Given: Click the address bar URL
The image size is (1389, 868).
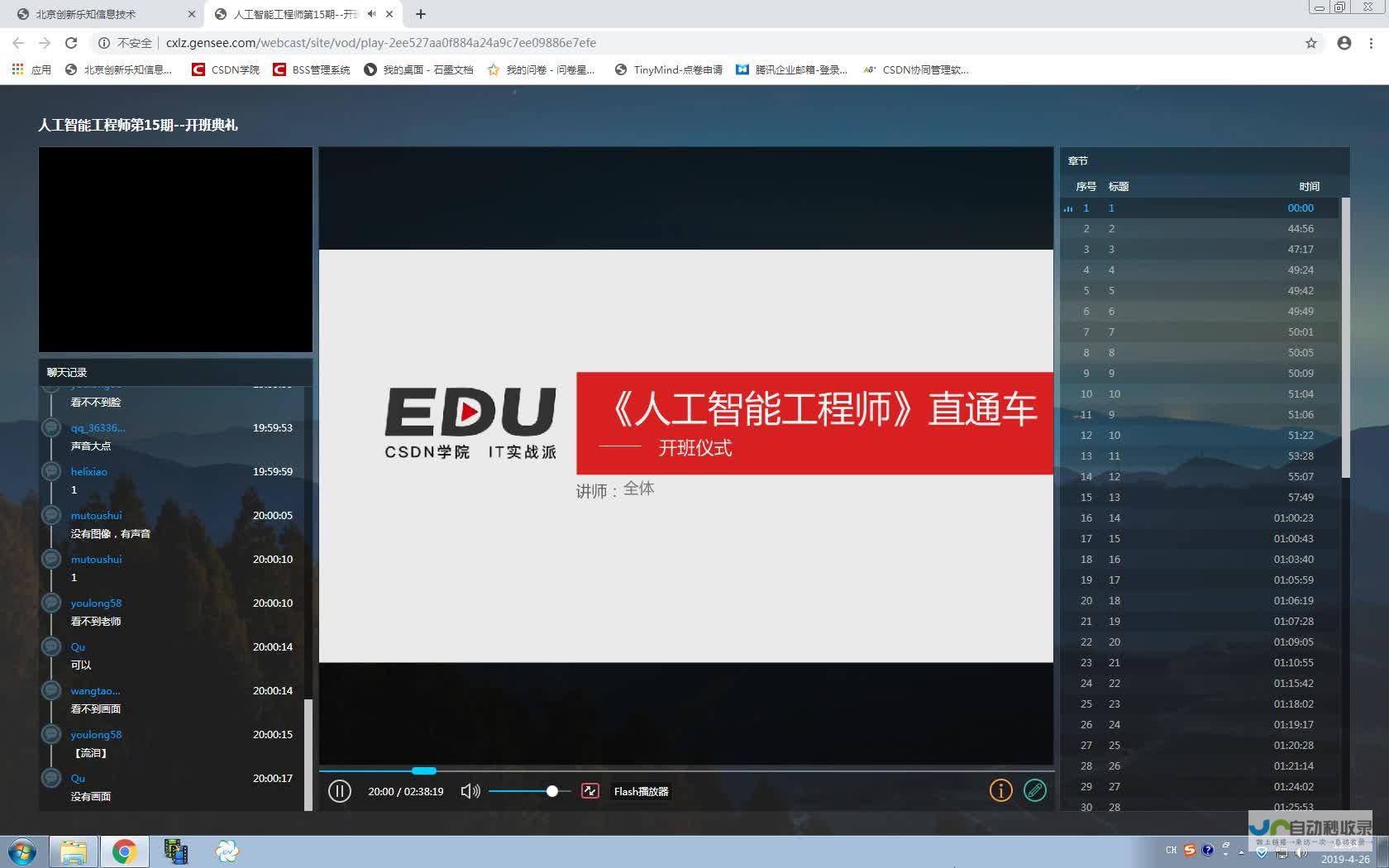Looking at the screenshot, I should [x=380, y=43].
